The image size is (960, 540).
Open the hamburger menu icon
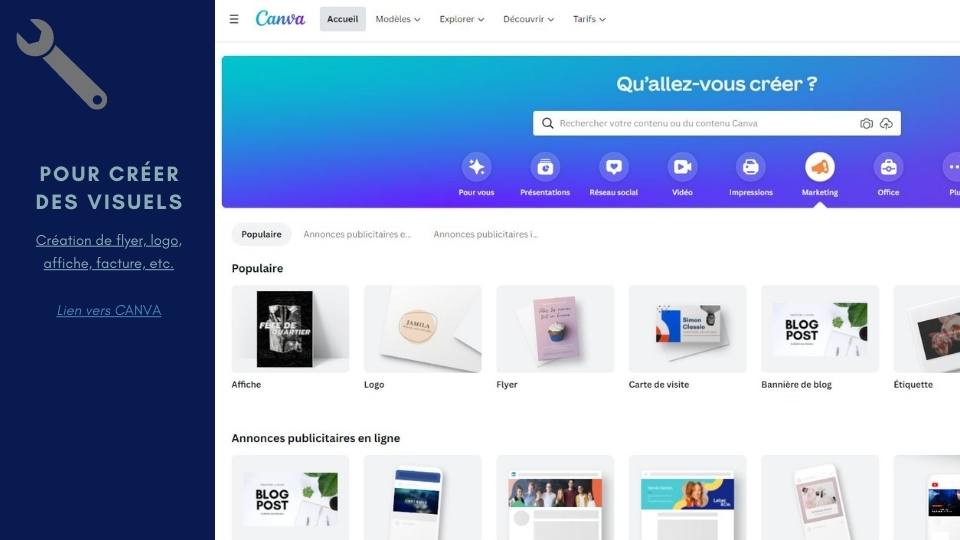234,19
